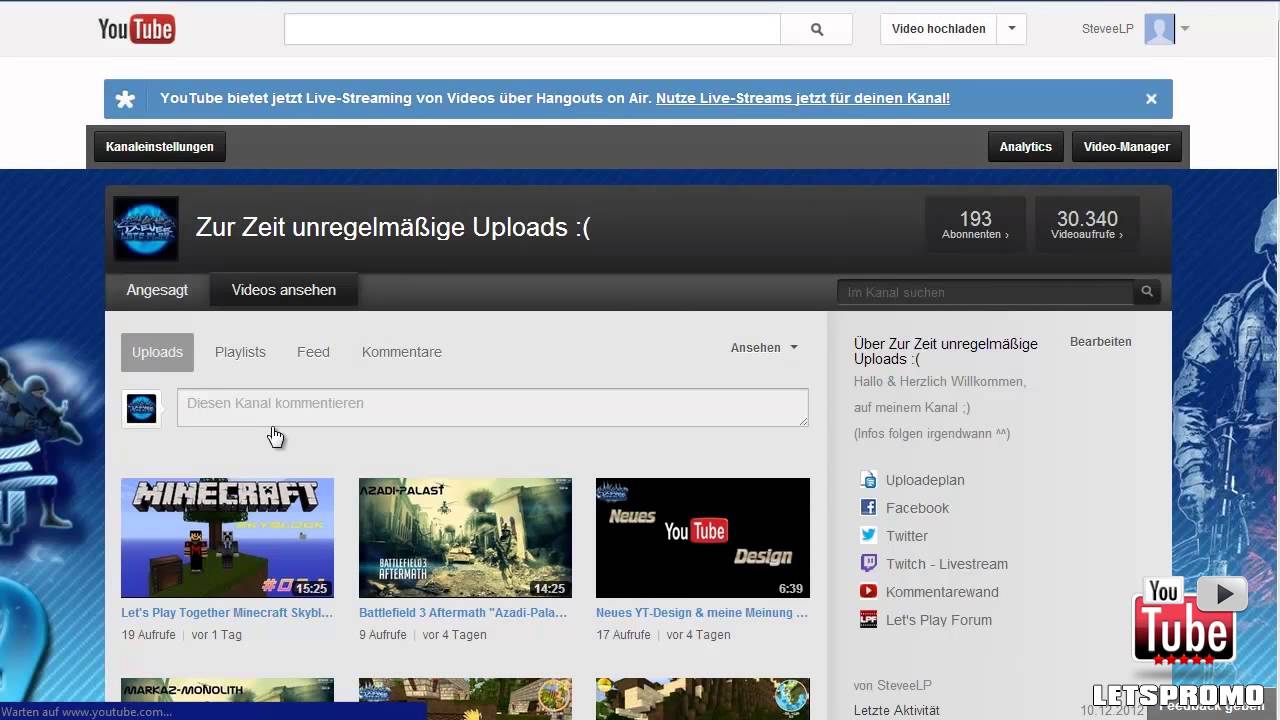1280x720 pixels.
Task: Click the Diesen Kanal kommentieren field
Action: [x=493, y=407]
